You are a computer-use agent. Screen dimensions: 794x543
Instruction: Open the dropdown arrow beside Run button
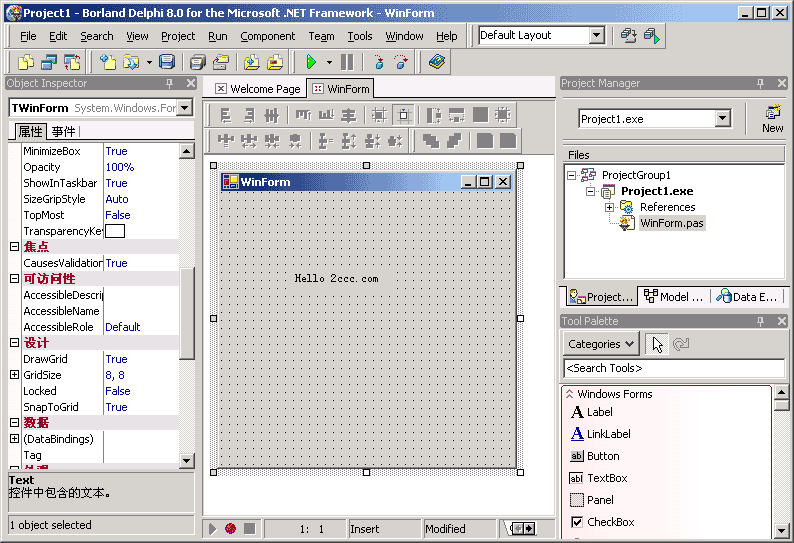(x=329, y=62)
